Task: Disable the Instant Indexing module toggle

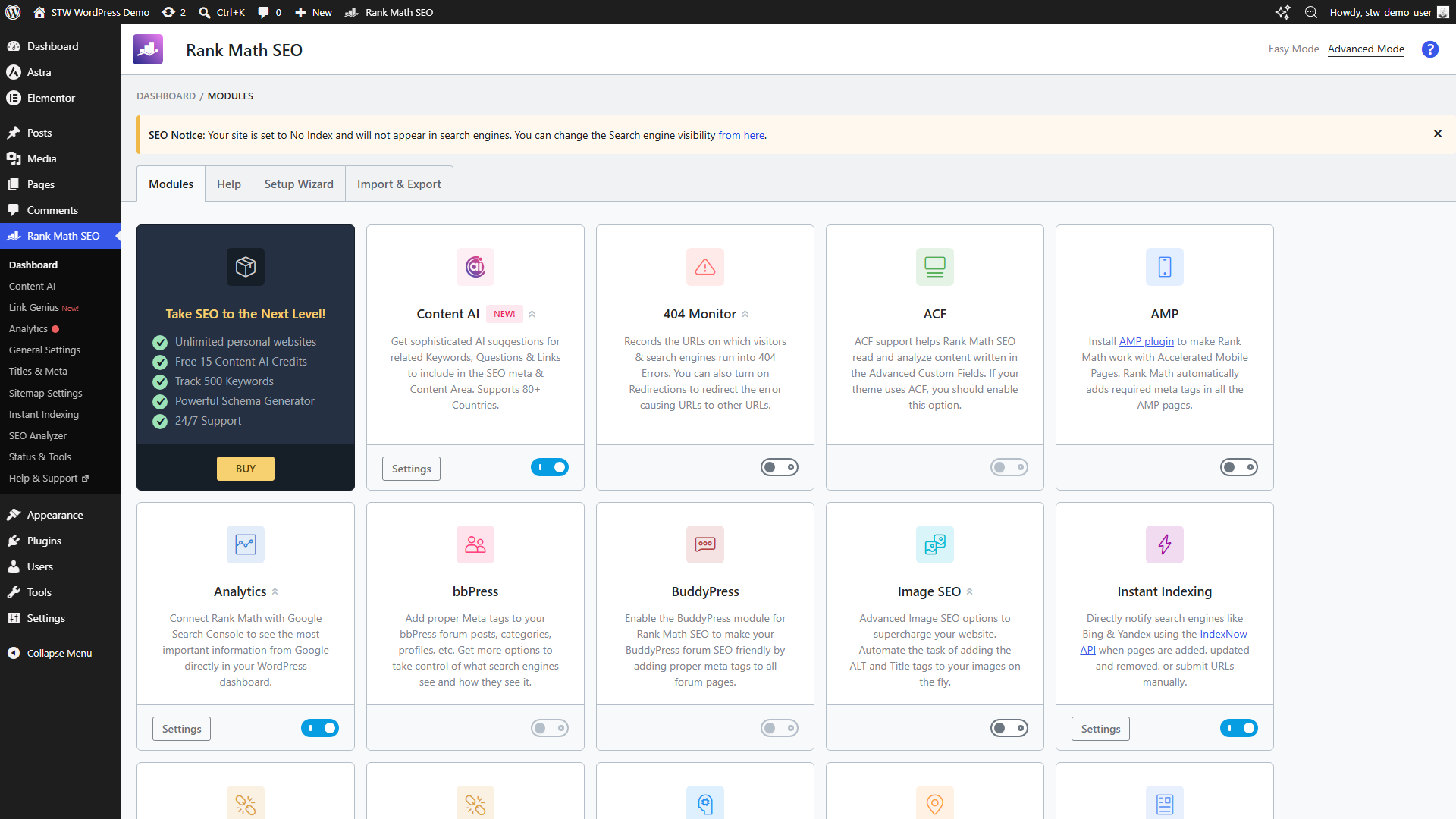Action: pos(1239,728)
